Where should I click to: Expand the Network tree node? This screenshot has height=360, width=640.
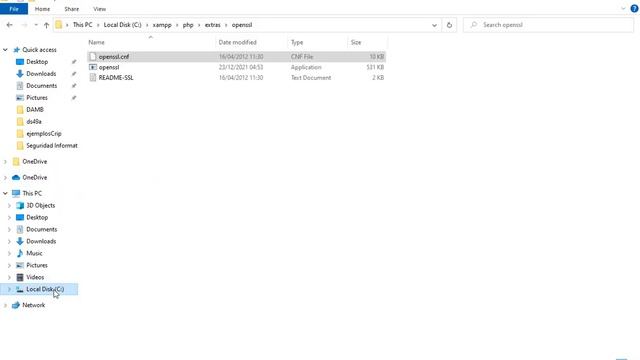click(5, 305)
